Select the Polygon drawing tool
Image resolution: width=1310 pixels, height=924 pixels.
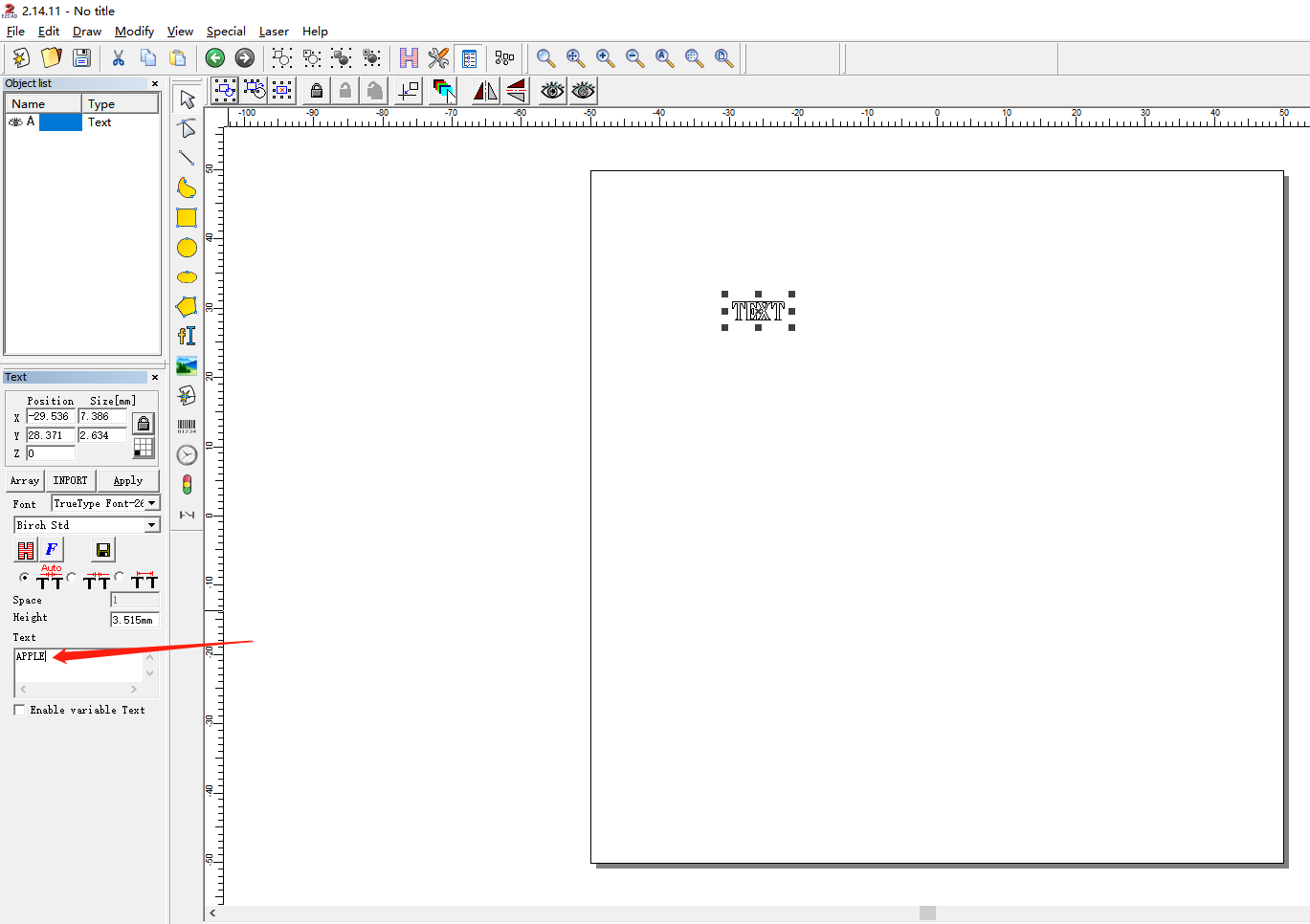point(187,306)
